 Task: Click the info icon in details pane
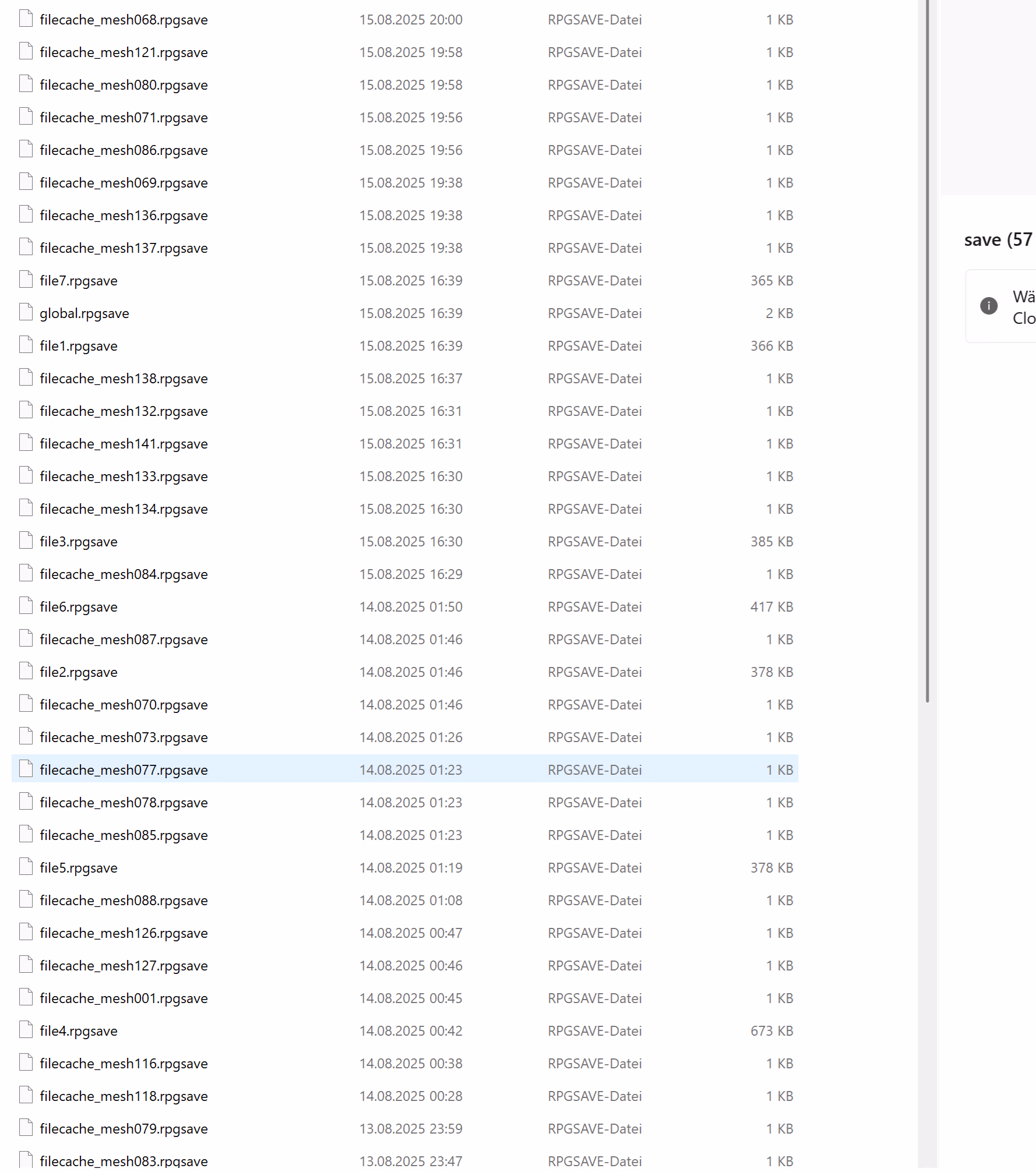988,306
